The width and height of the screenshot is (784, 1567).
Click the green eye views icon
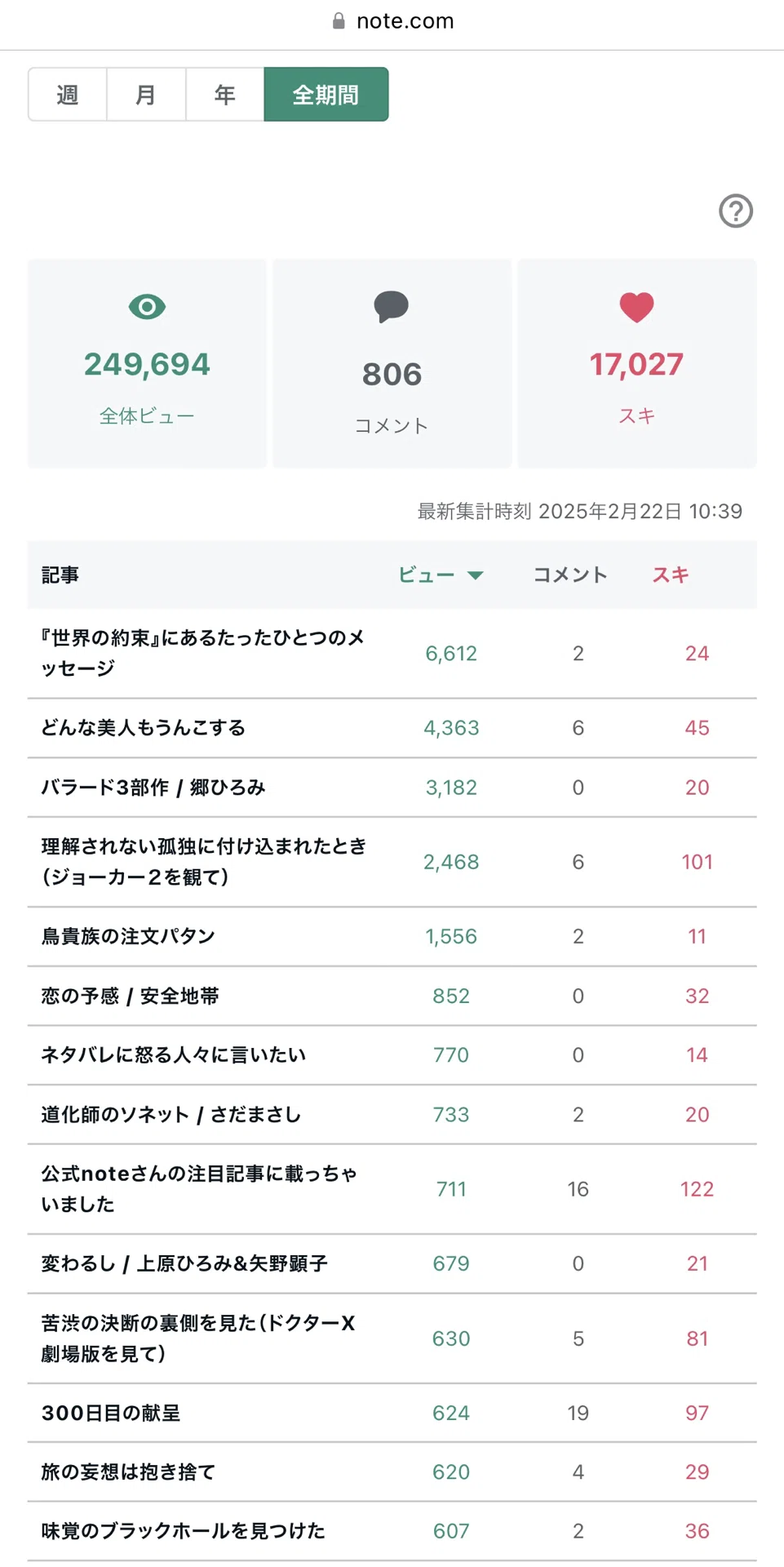[x=147, y=307]
